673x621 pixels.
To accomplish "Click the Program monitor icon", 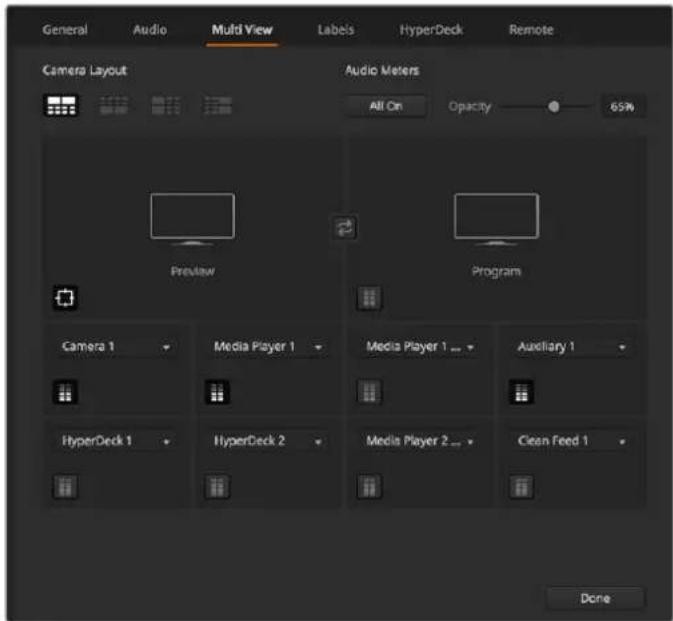I will coord(496,219).
